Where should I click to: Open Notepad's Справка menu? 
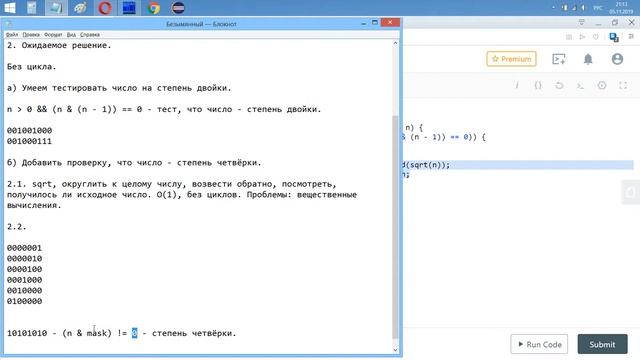pyautogui.click(x=90, y=35)
